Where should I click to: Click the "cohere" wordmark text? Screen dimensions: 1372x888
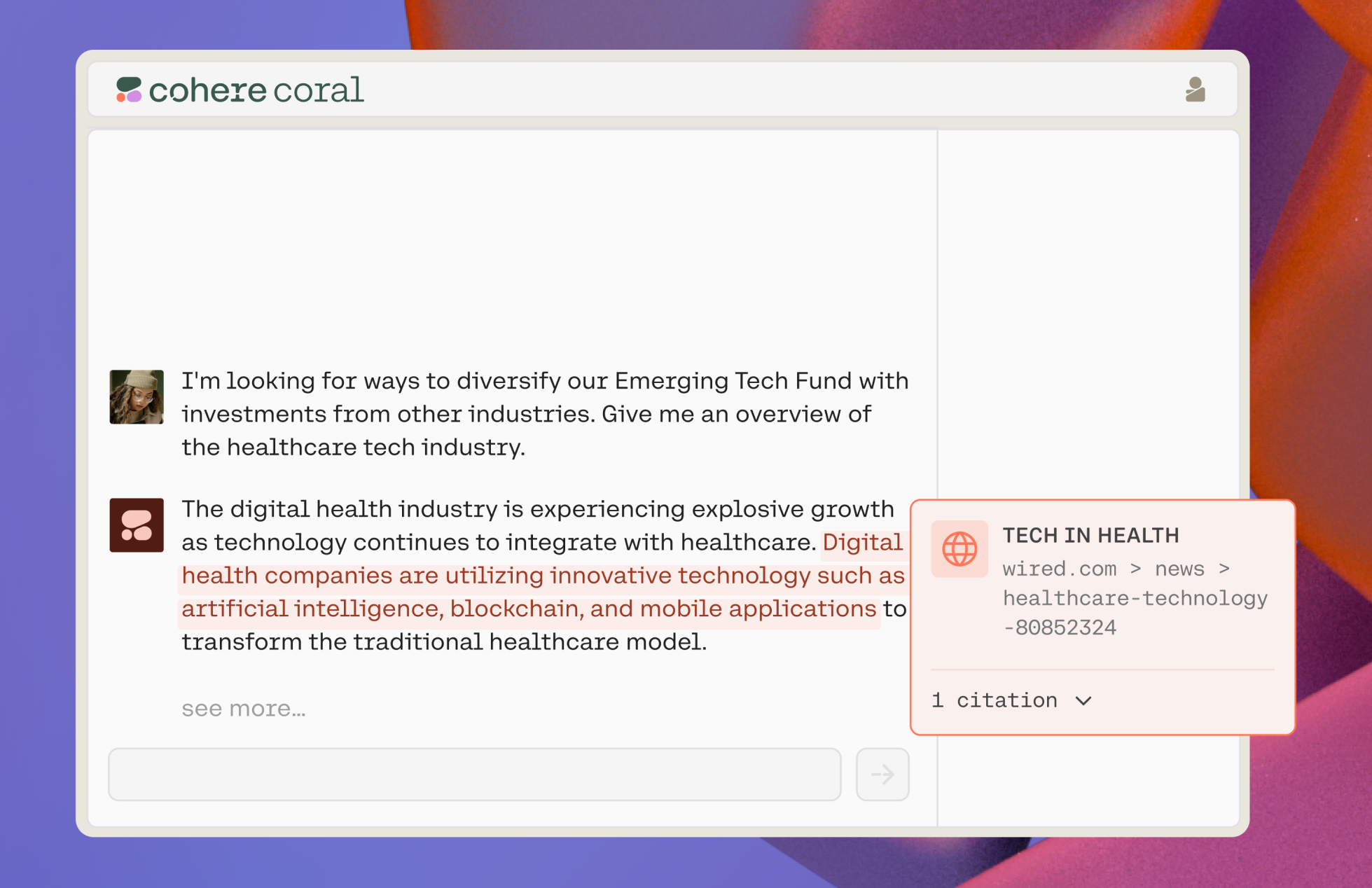(207, 90)
